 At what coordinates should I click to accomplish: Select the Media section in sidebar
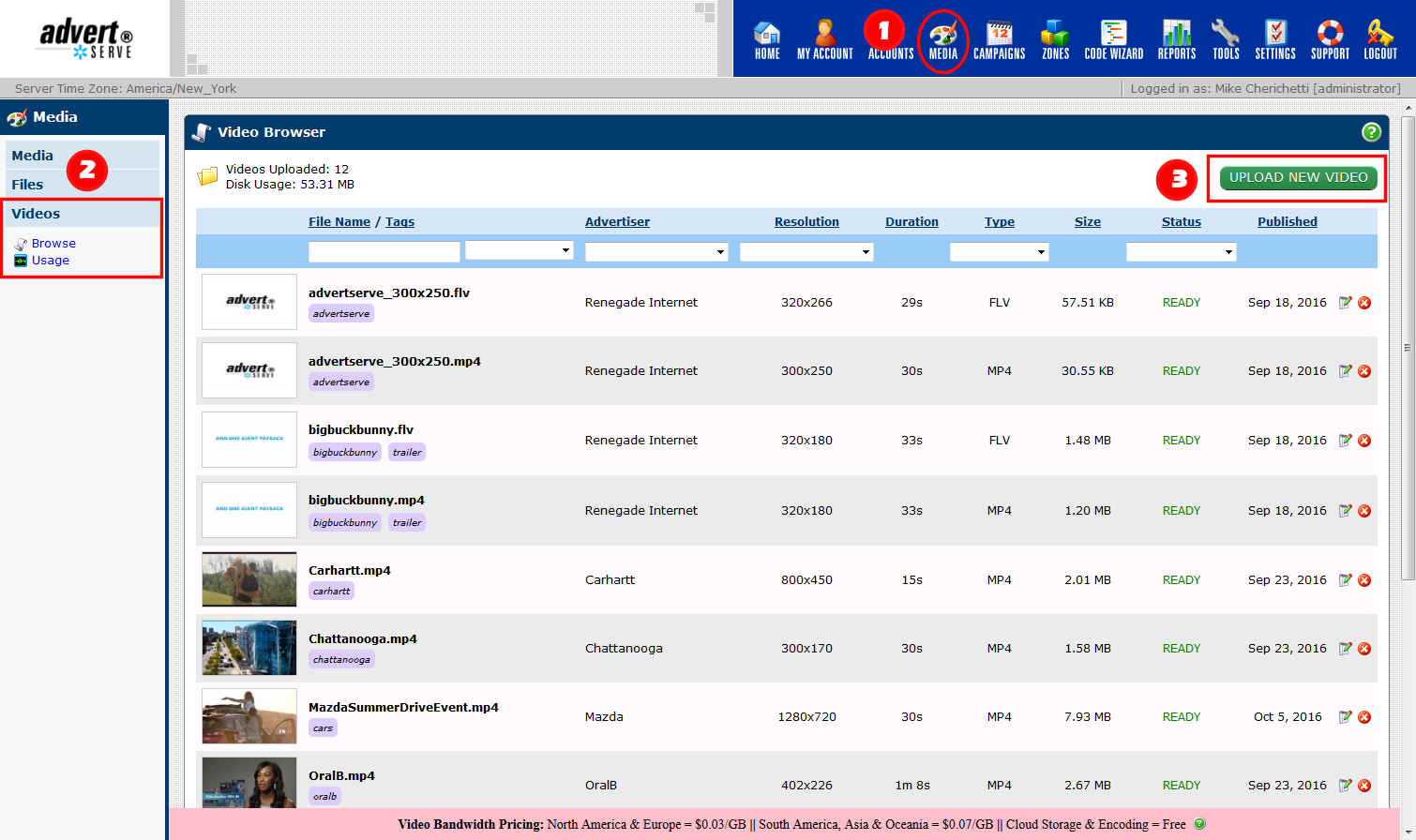(x=83, y=156)
